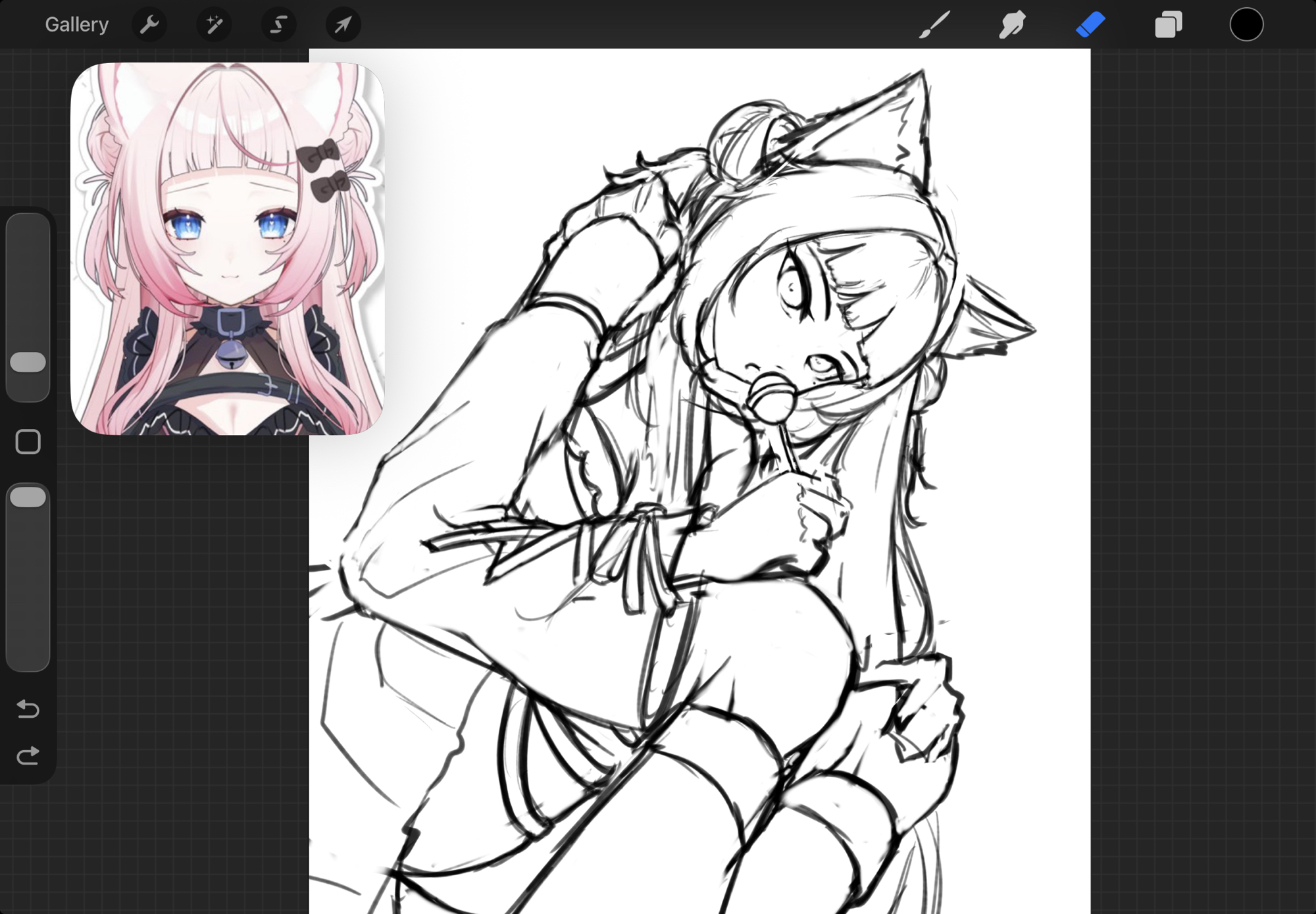Open the Actions wrench menu
1316x914 pixels.
(149, 25)
